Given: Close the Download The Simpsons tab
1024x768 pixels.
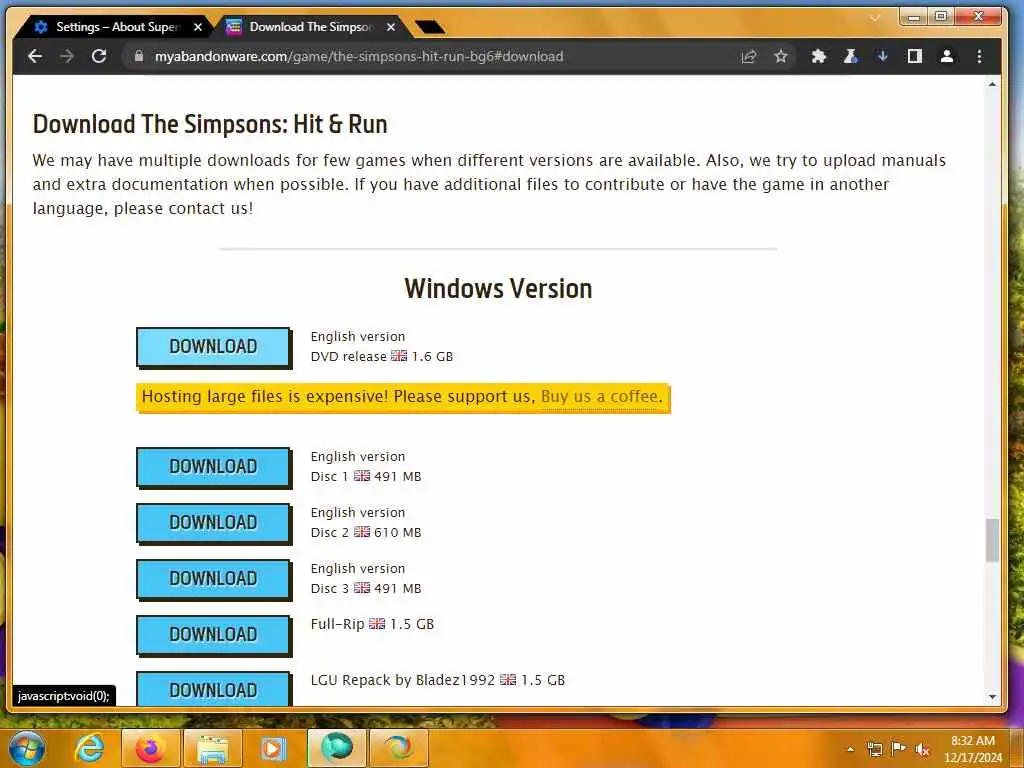Looking at the screenshot, I should tap(391, 27).
